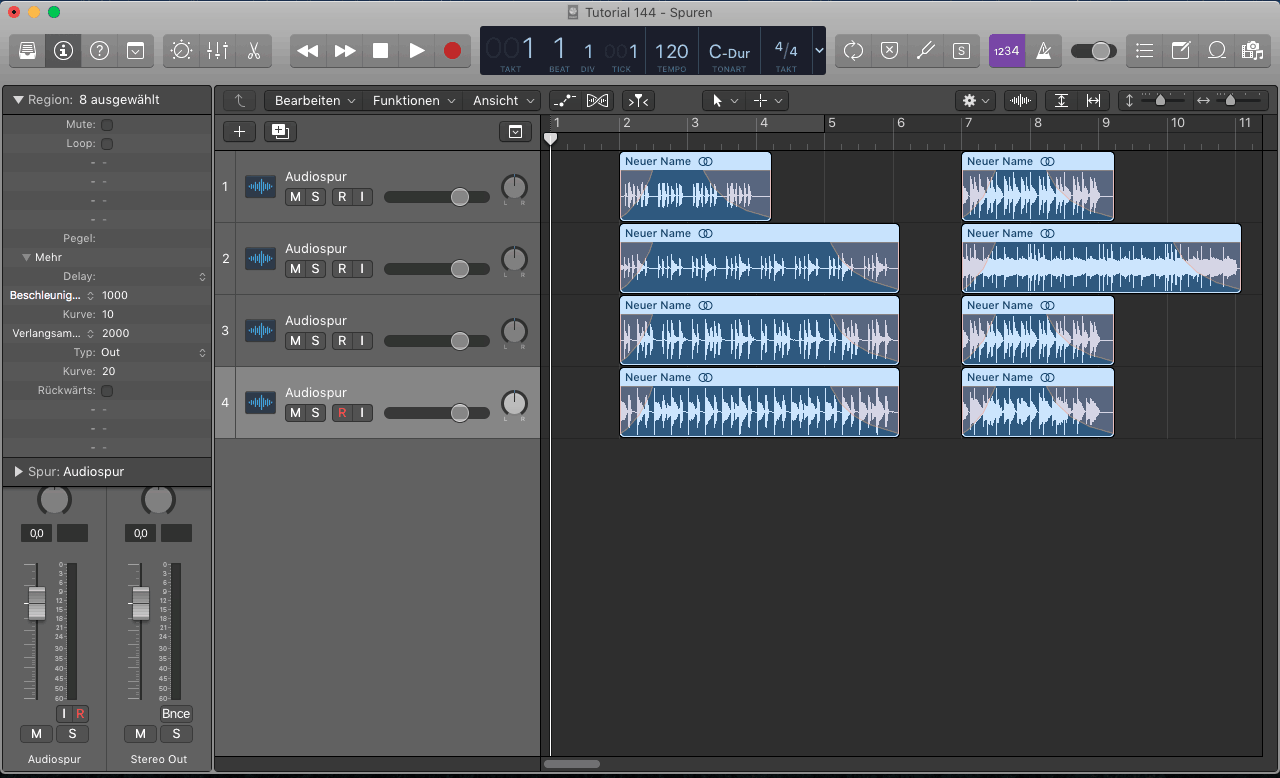1280x778 pixels.
Task: Click track 1 volume slider
Action: (459, 197)
